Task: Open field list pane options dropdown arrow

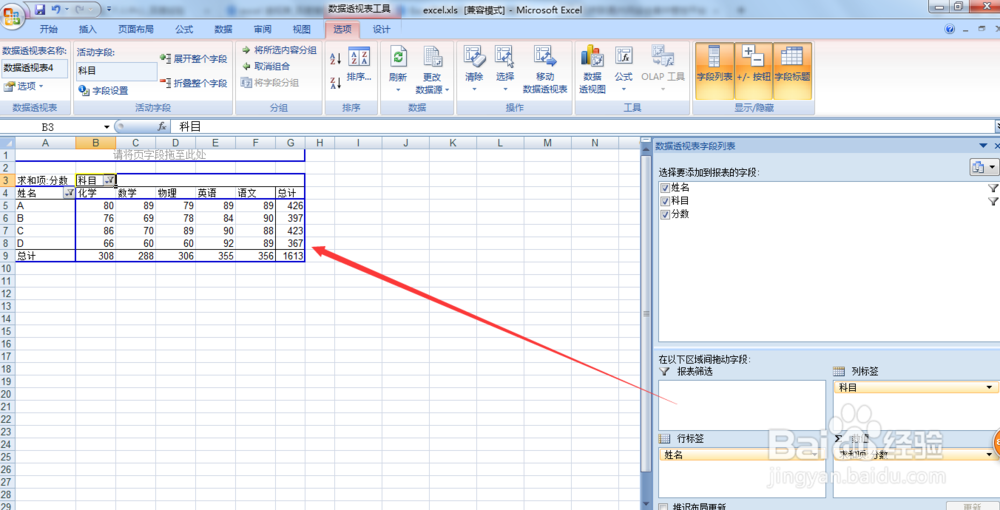Action: pos(983,147)
